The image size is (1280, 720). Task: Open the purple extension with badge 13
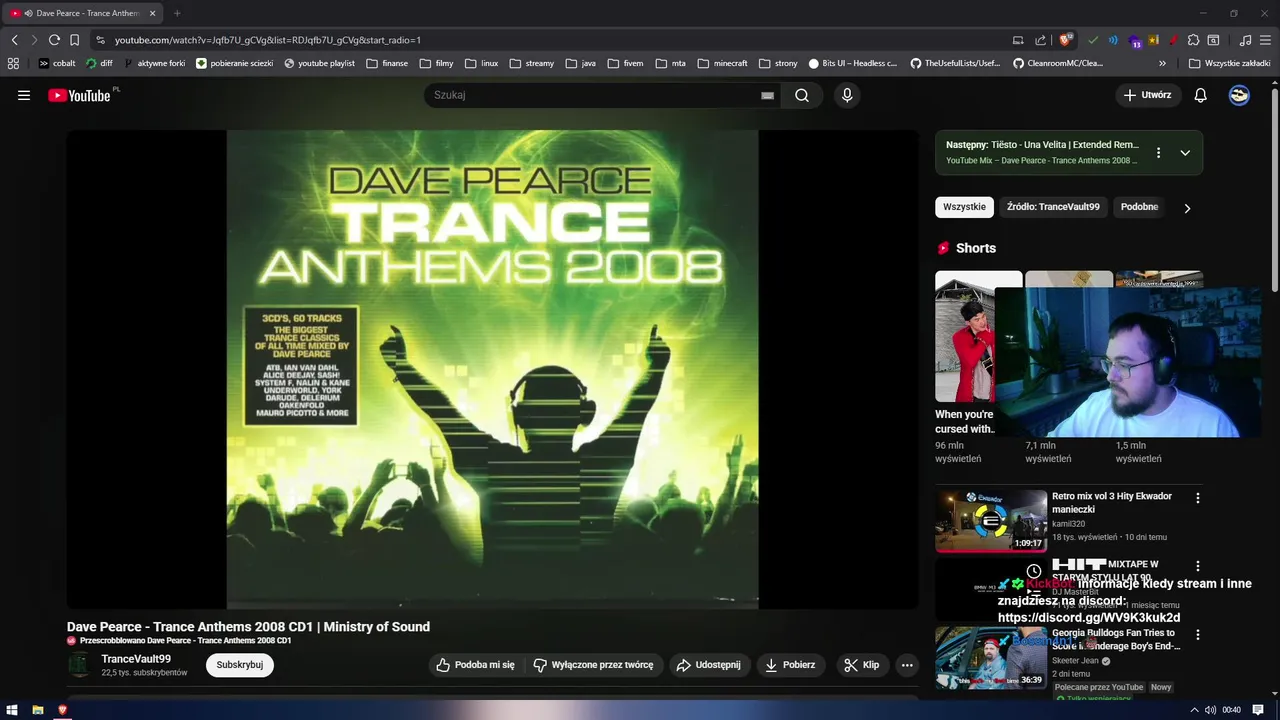click(1135, 41)
